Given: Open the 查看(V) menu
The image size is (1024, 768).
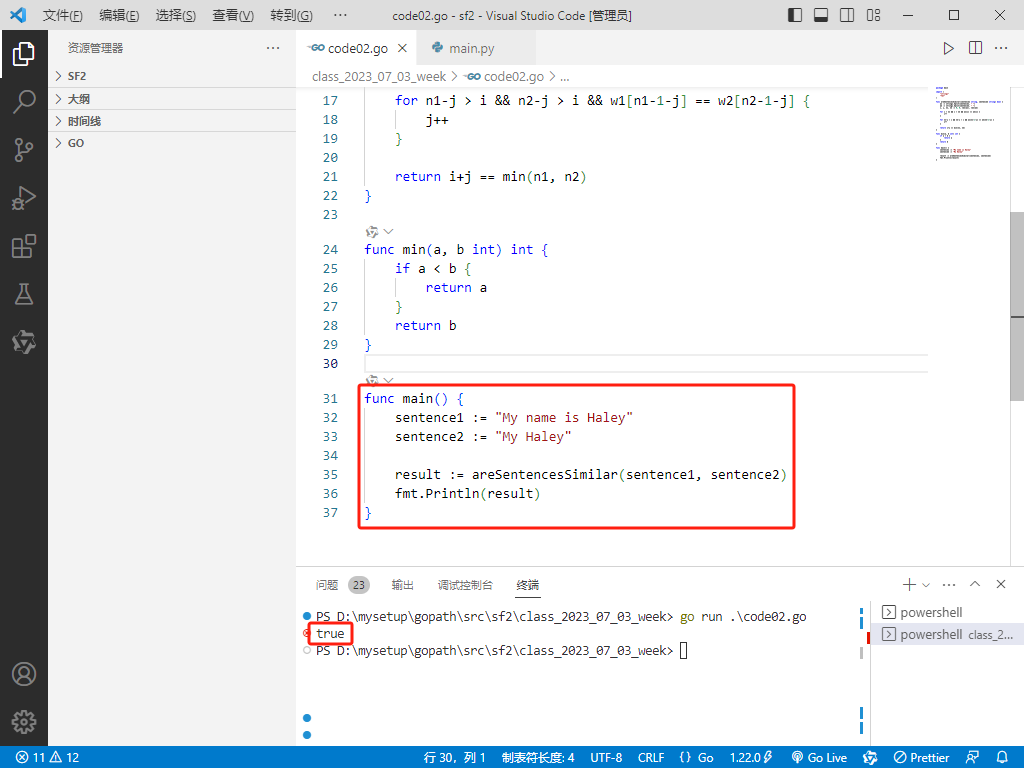Looking at the screenshot, I should point(233,15).
